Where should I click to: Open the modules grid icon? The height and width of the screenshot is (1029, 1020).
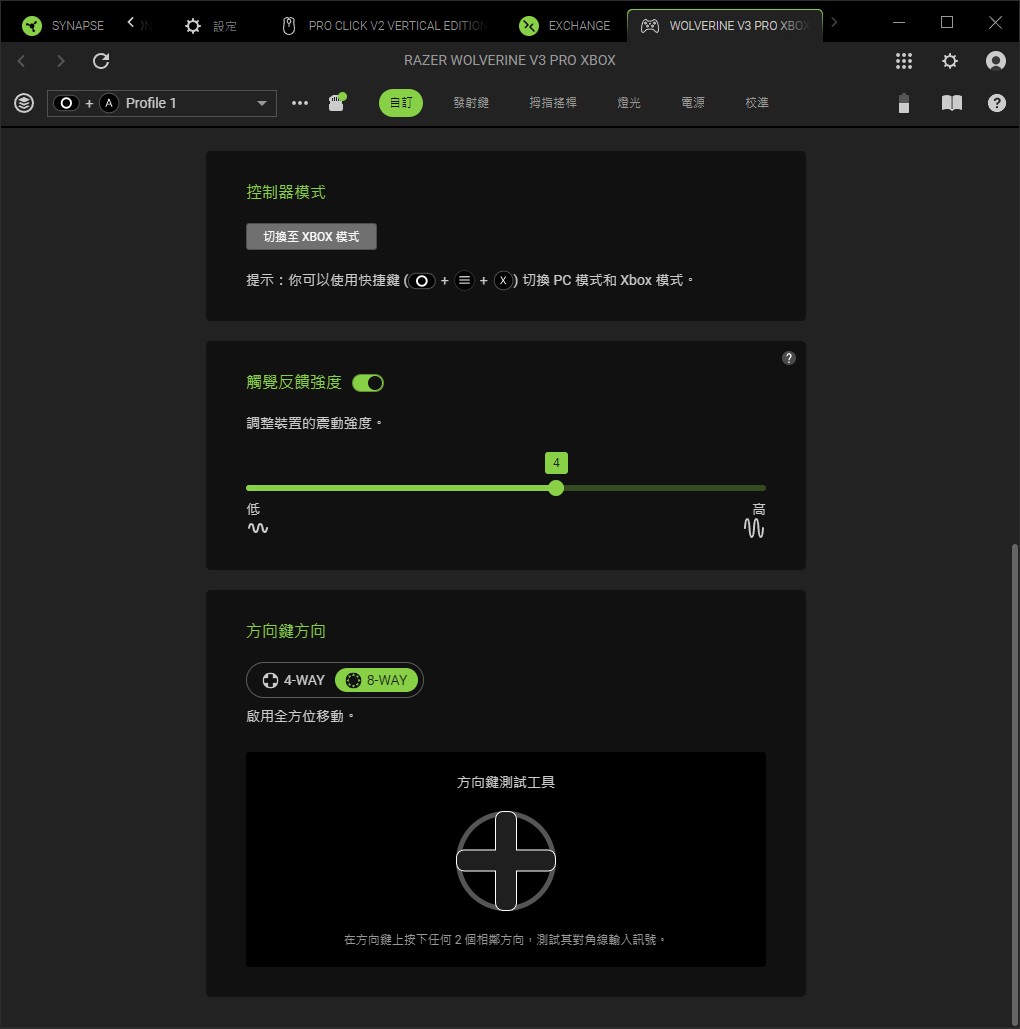pos(904,61)
